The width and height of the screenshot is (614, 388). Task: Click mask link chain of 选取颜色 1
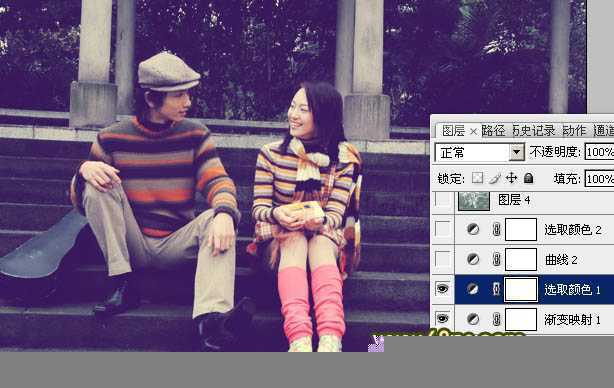click(497, 289)
